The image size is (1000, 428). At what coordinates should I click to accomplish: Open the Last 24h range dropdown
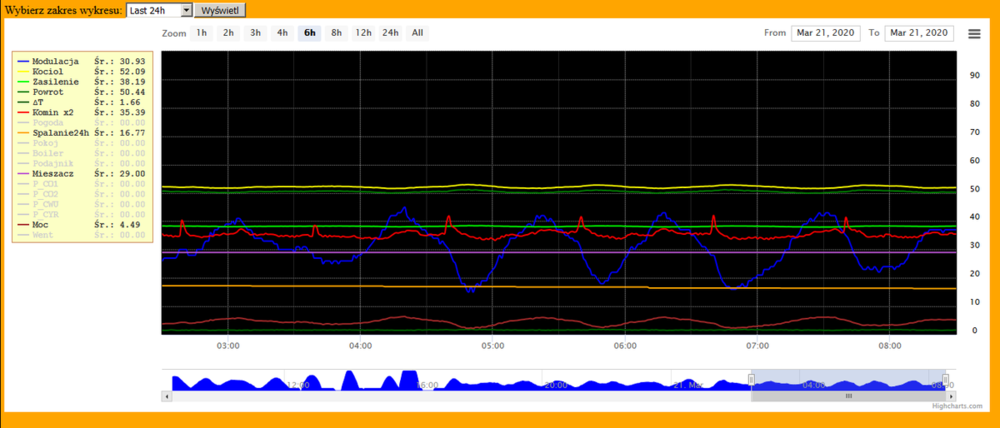coord(159,9)
